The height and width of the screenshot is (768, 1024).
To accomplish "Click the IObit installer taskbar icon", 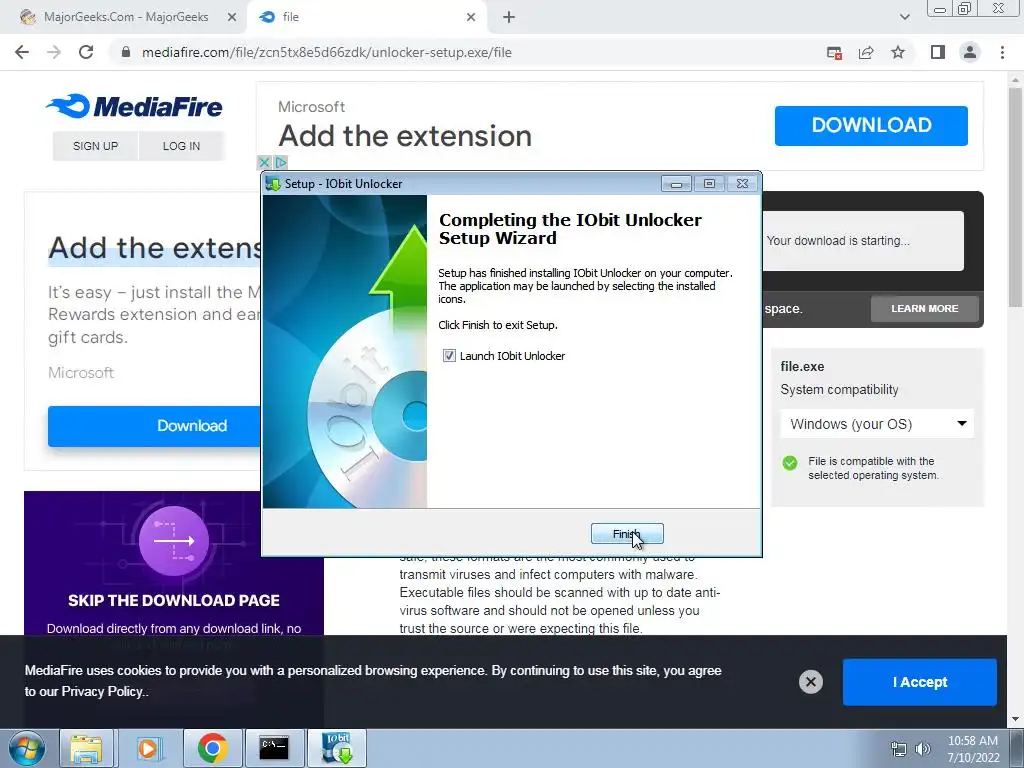I will pyautogui.click(x=337, y=748).
